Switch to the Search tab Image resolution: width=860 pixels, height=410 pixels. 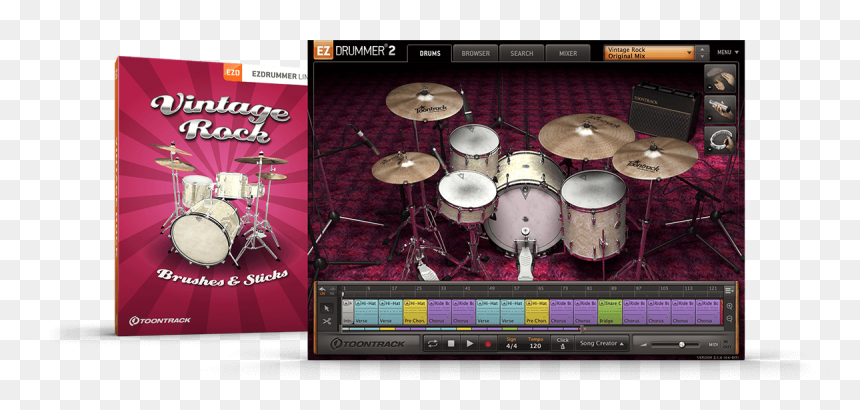tap(522, 53)
